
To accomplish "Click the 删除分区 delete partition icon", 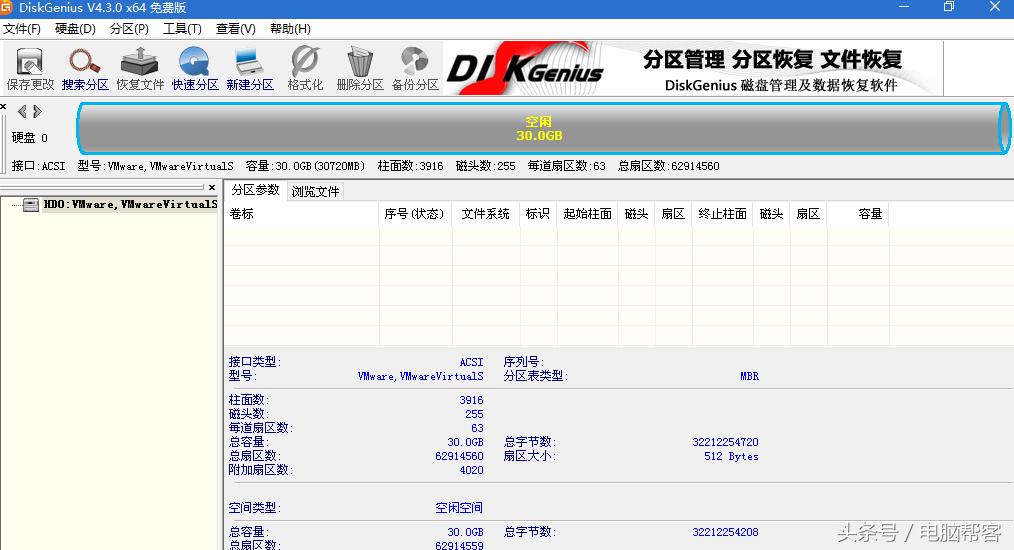I will [x=360, y=69].
